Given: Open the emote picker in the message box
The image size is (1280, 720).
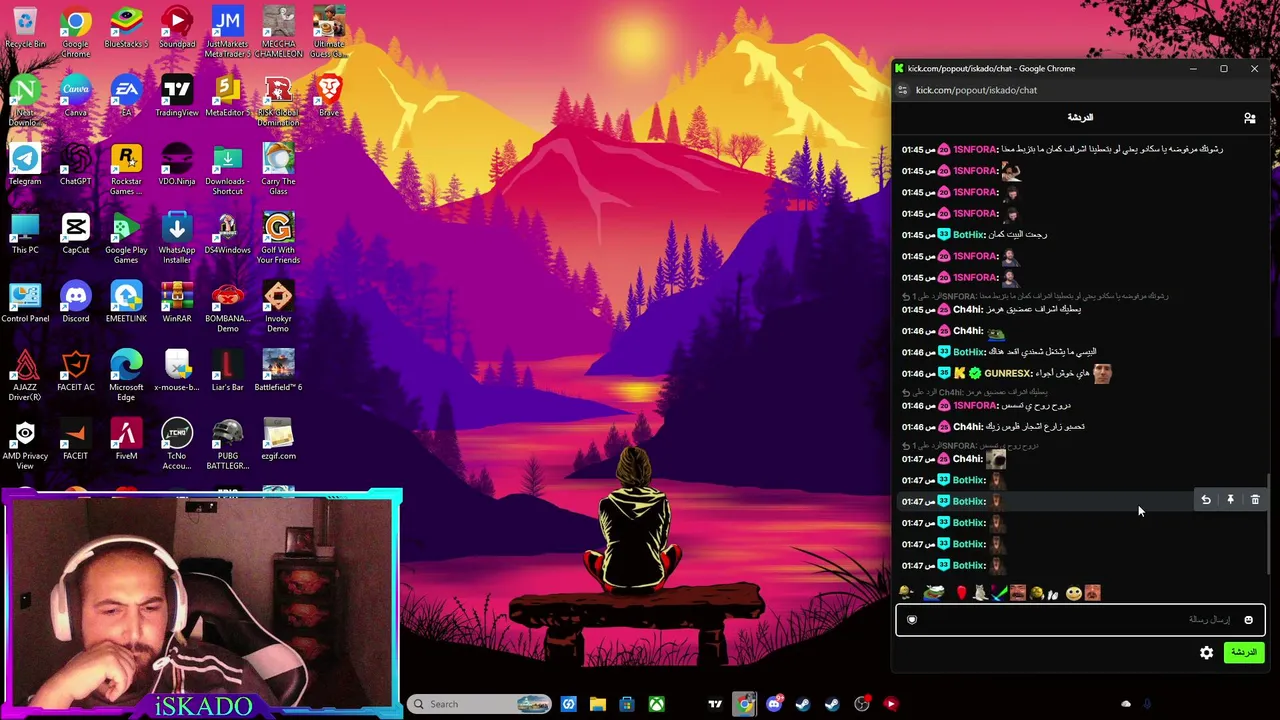Looking at the screenshot, I should tap(1248, 620).
